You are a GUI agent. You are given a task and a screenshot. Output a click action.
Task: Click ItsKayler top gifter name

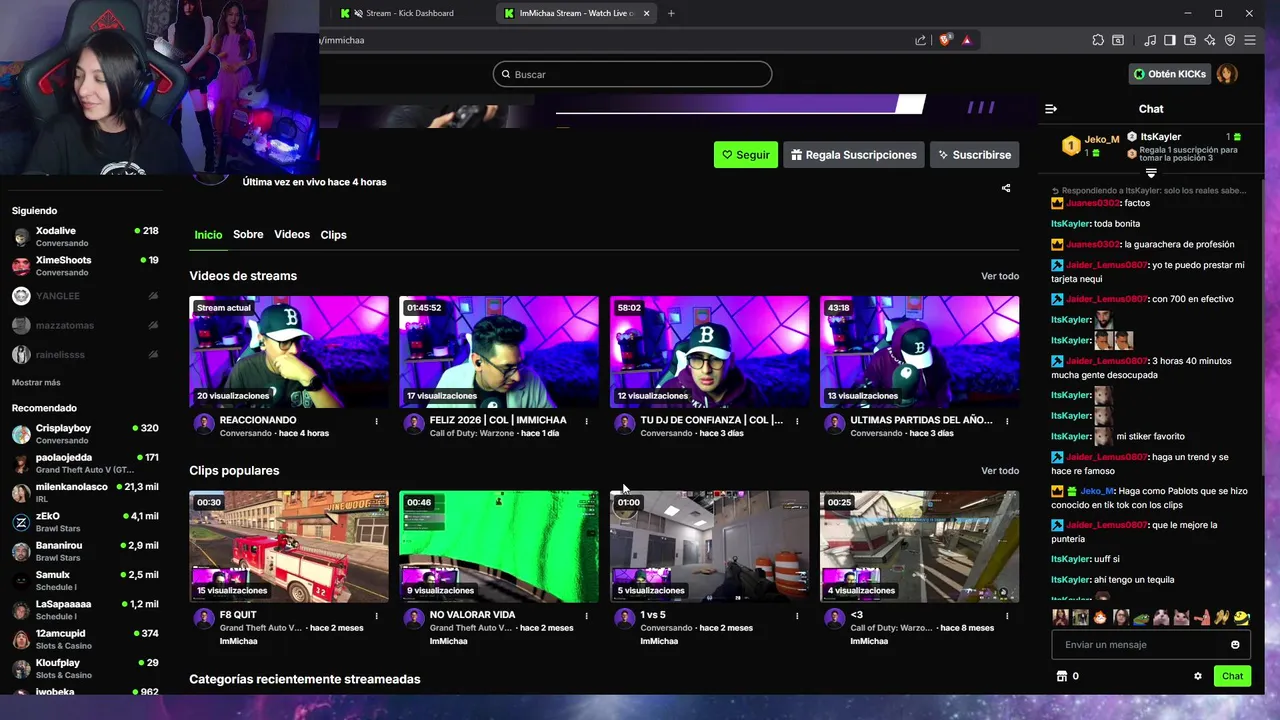1161,137
